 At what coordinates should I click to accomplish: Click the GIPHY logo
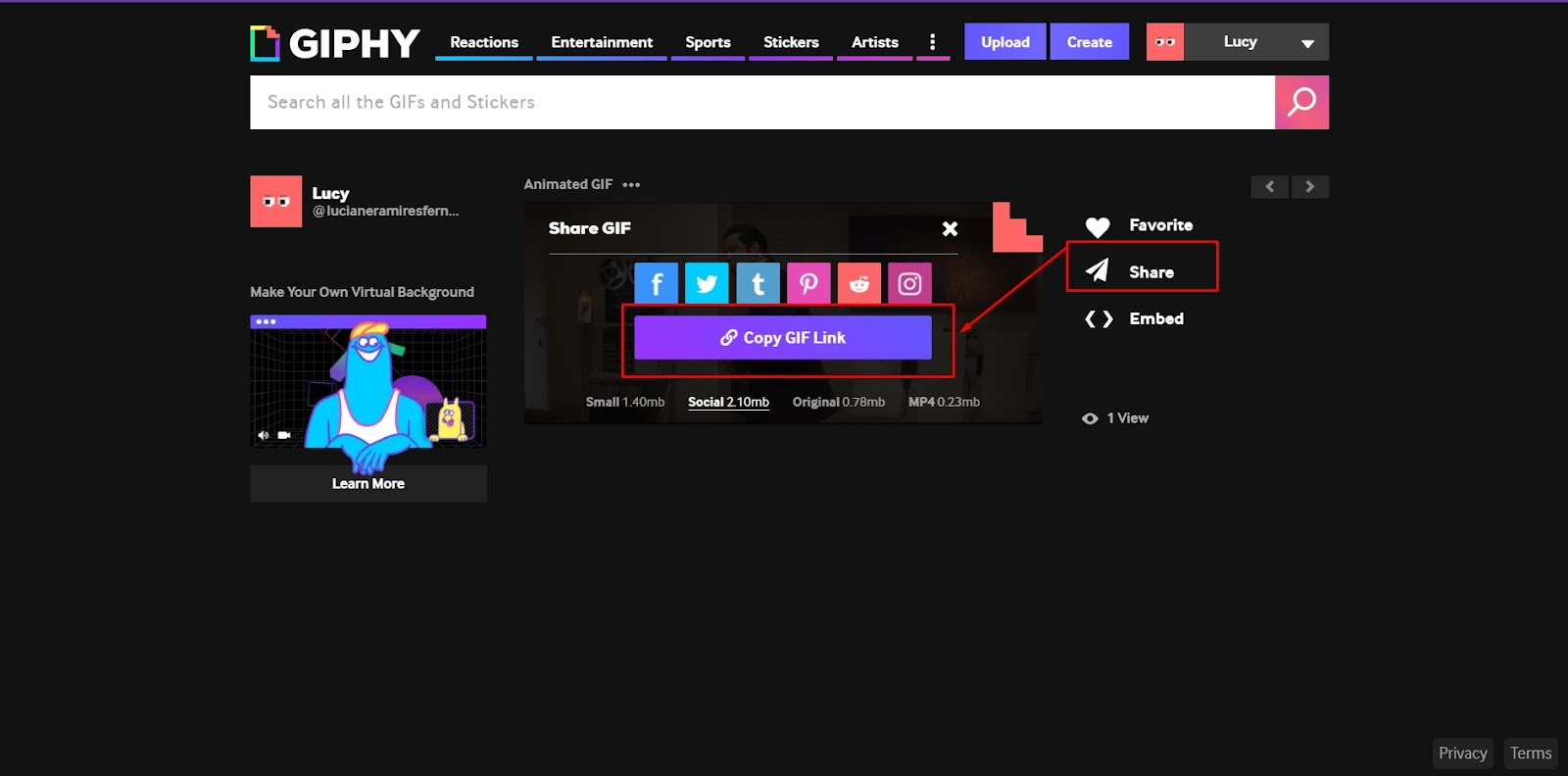pos(335,43)
